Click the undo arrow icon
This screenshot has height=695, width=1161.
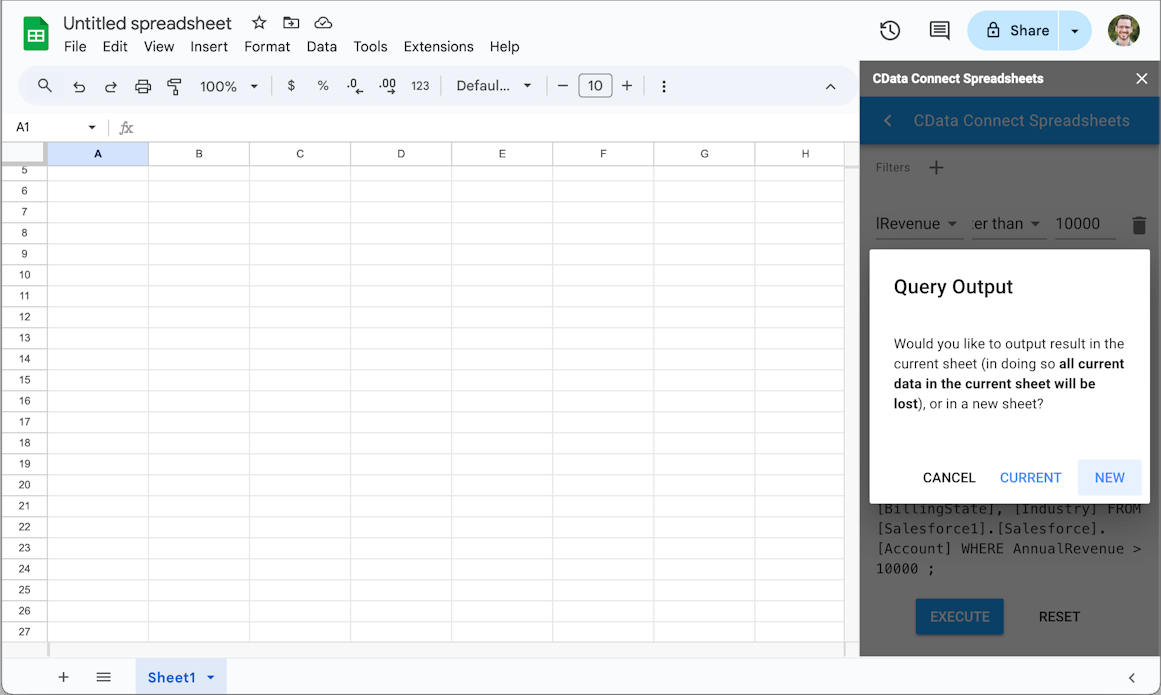point(79,87)
